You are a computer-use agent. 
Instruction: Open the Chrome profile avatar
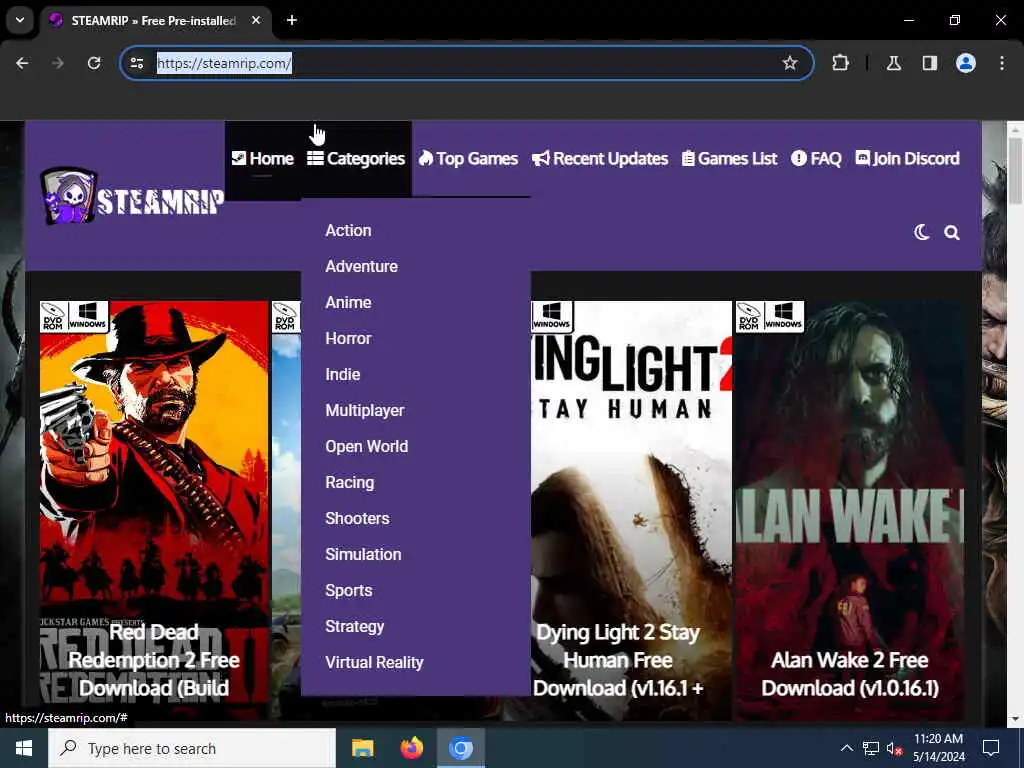pyautogui.click(x=966, y=63)
